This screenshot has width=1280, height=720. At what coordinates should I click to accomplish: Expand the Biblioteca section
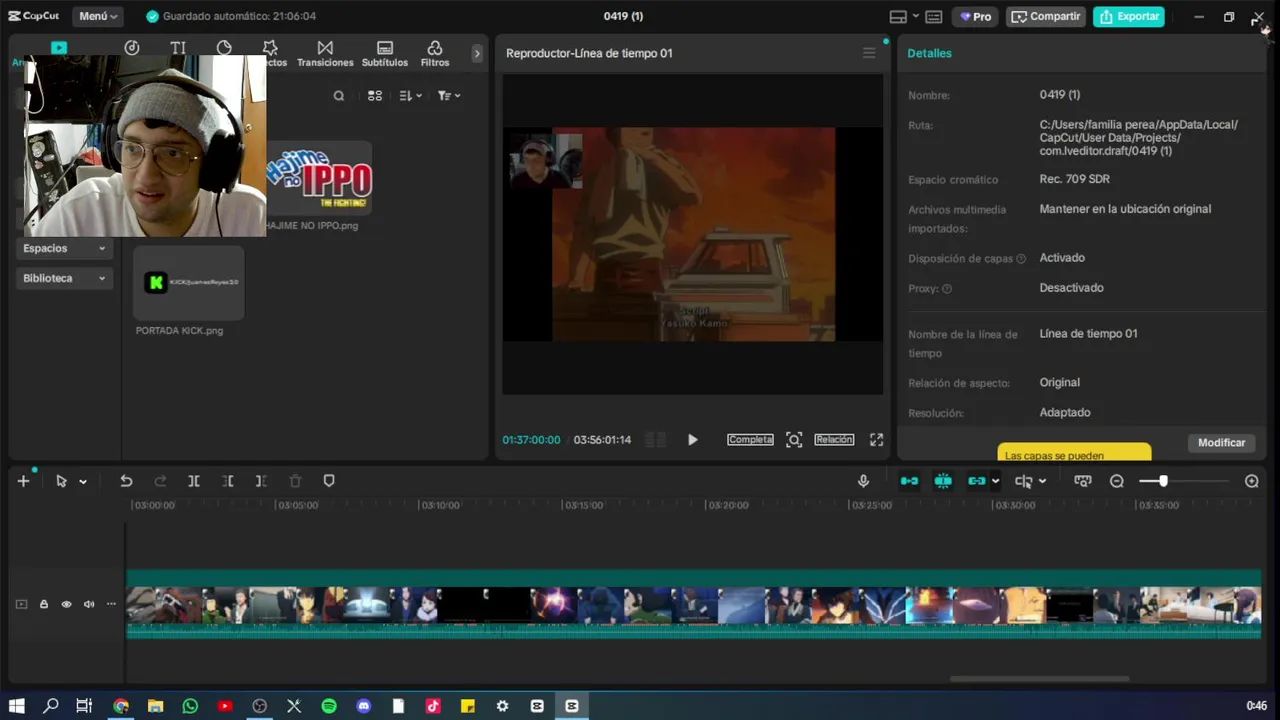pyautogui.click(x=64, y=278)
